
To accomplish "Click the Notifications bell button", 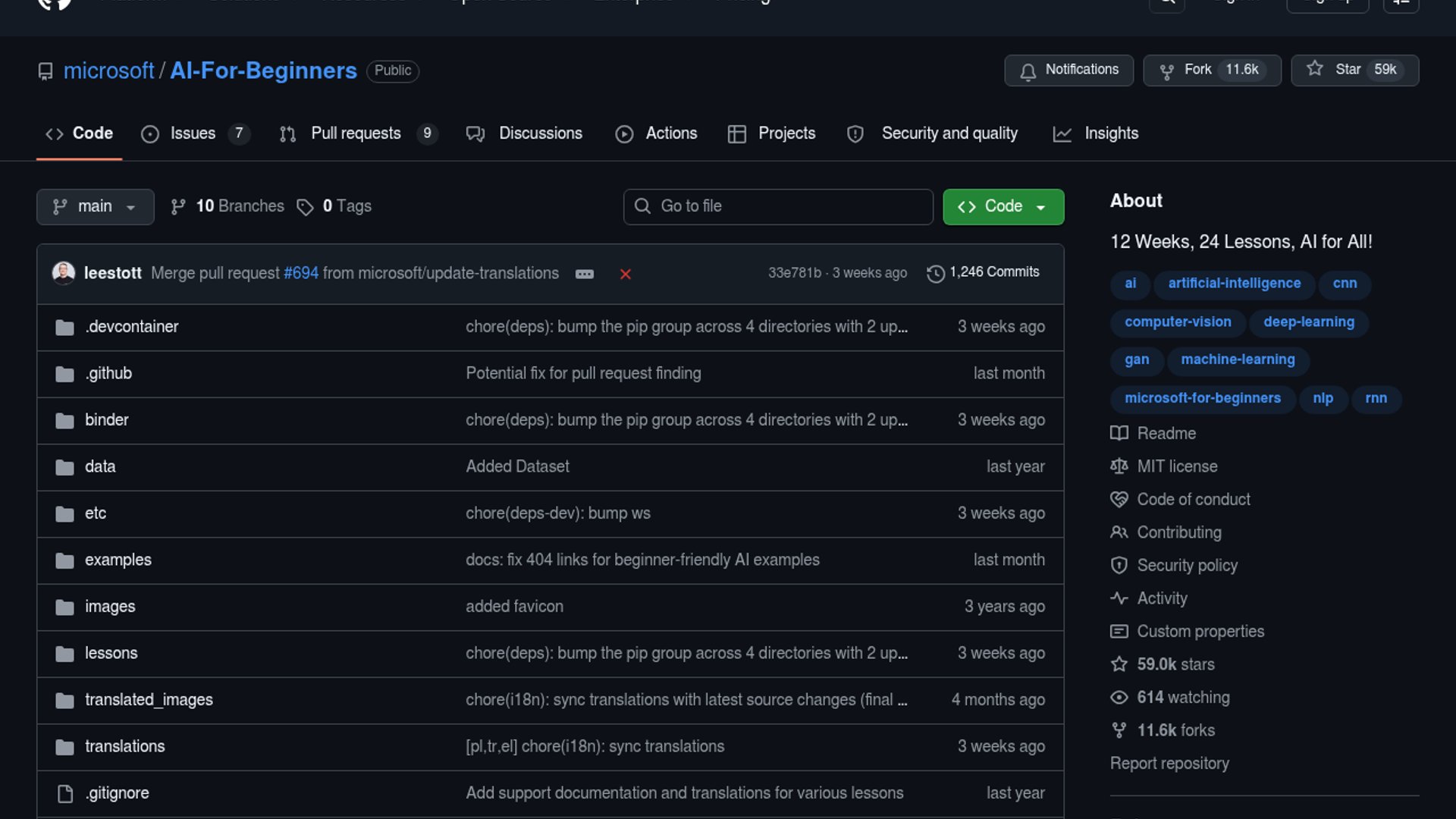I will click(1068, 70).
